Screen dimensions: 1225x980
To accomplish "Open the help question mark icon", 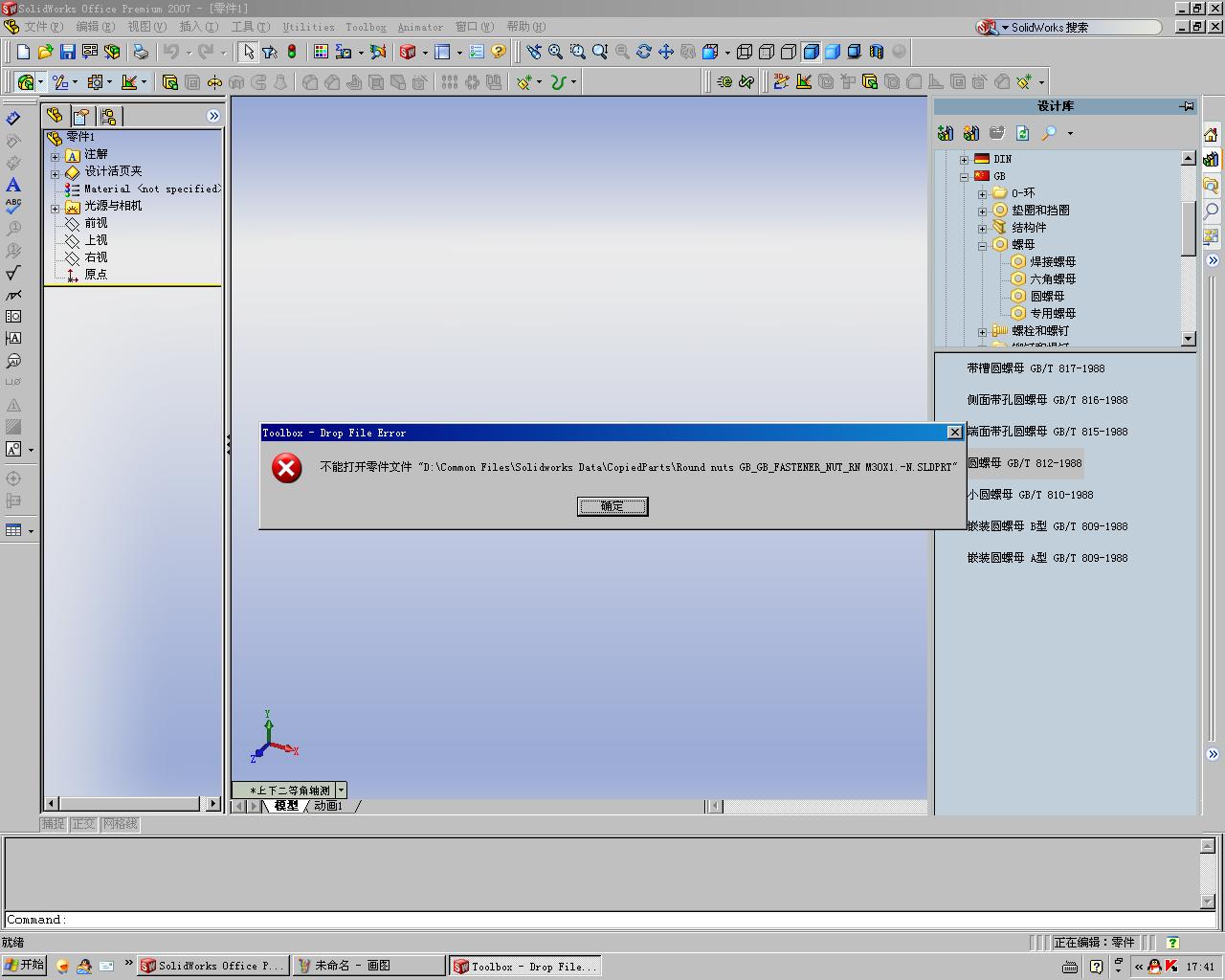I will pyautogui.click(x=499, y=52).
